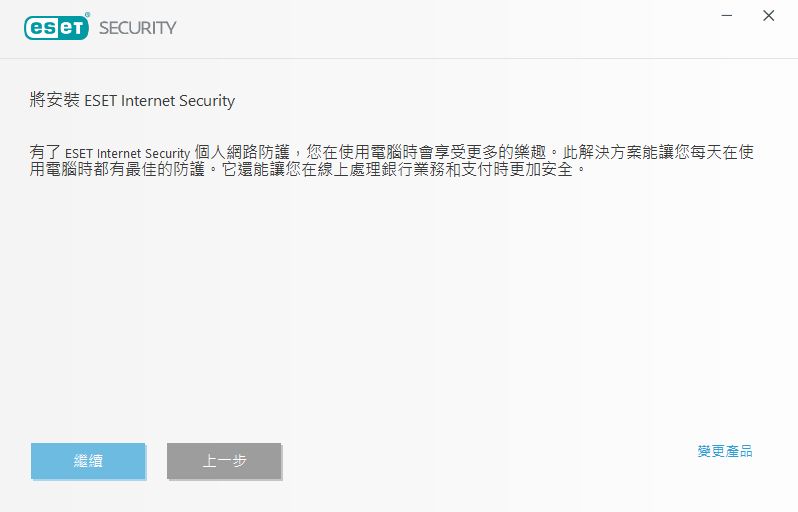Screen dimensions: 798x512
Task: Click the opening word 有了 in the description
Action: [46, 153]
